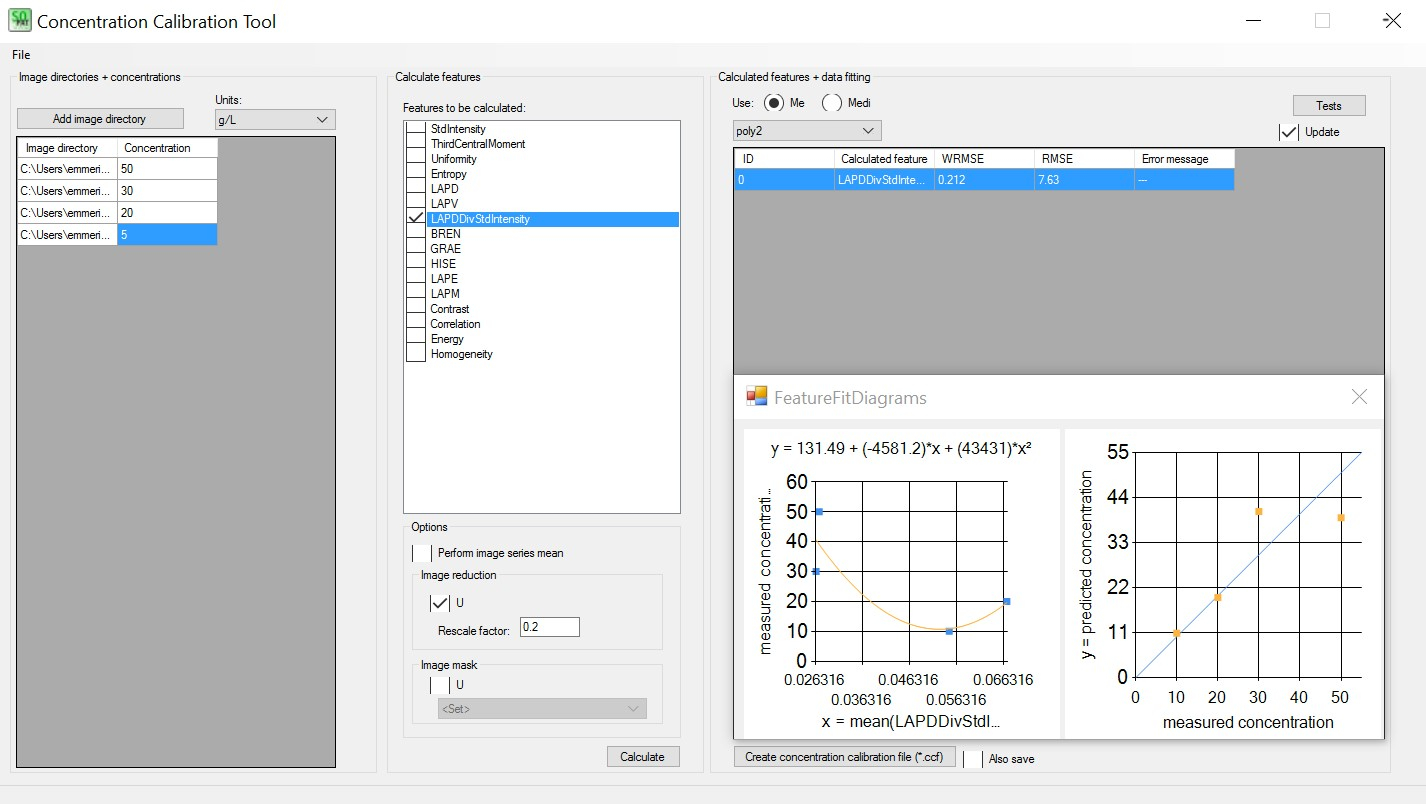Screen dimensions: 1426x804
Task: Open the image mask Set dropdown
Action: pyautogui.click(x=542, y=709)
